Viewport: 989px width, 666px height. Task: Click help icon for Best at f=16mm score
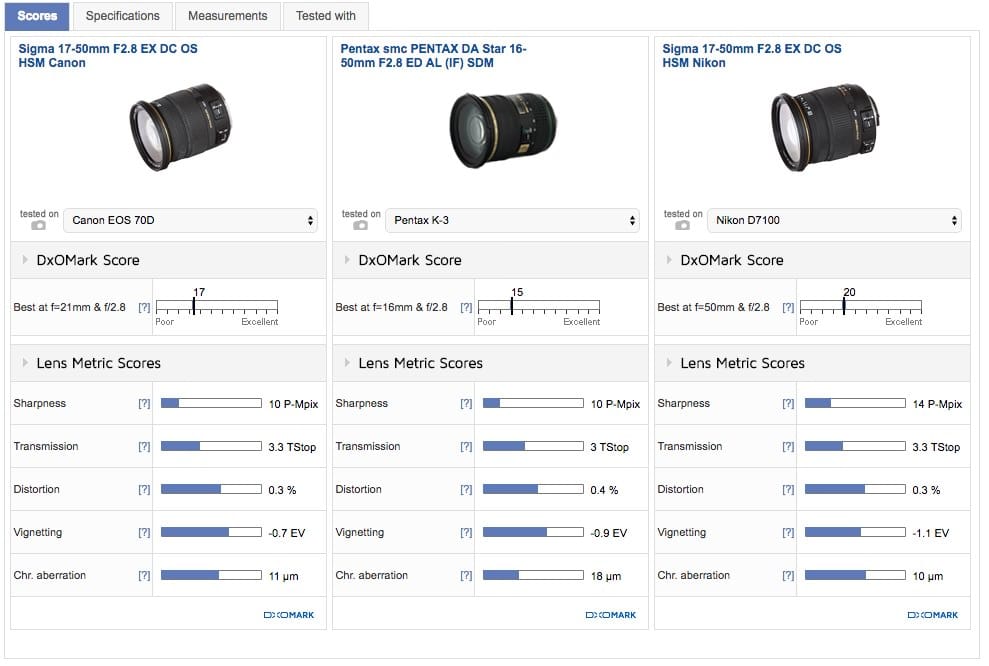pos(466,307)
